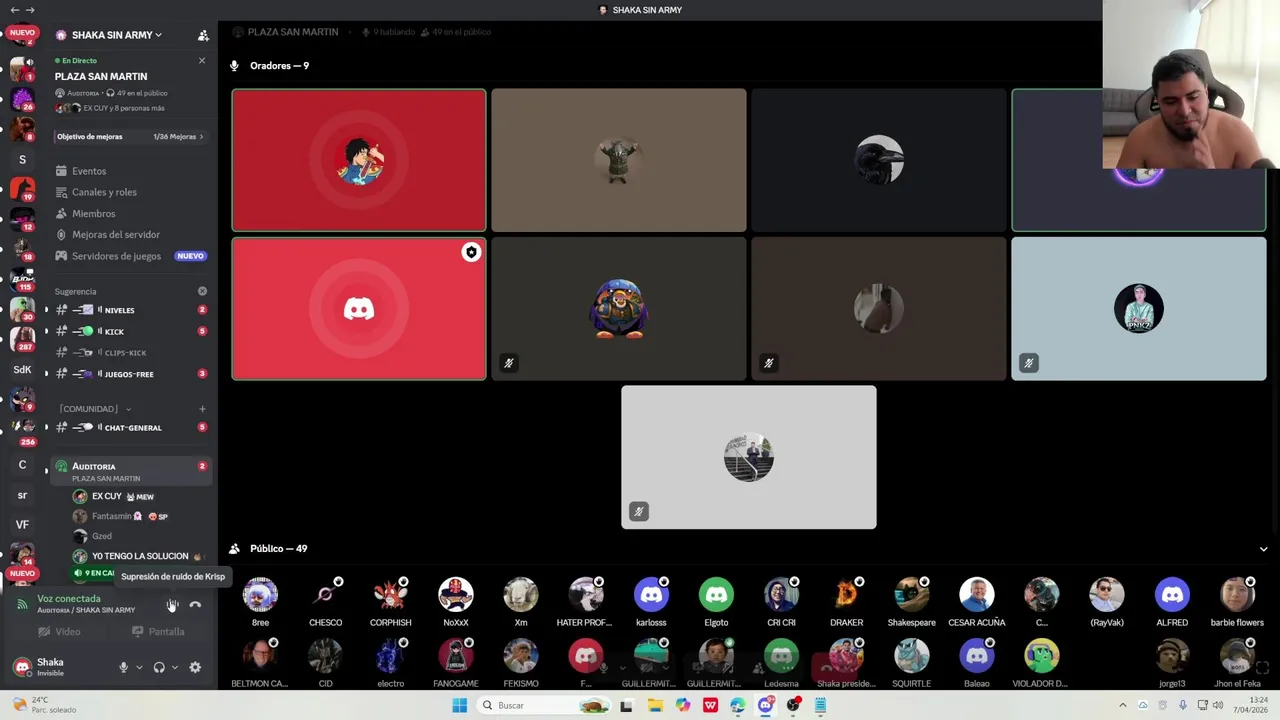Viewport: 1280px width, 720px height.
Task: Toggle Krisp noise suppression
Action: 172,604
